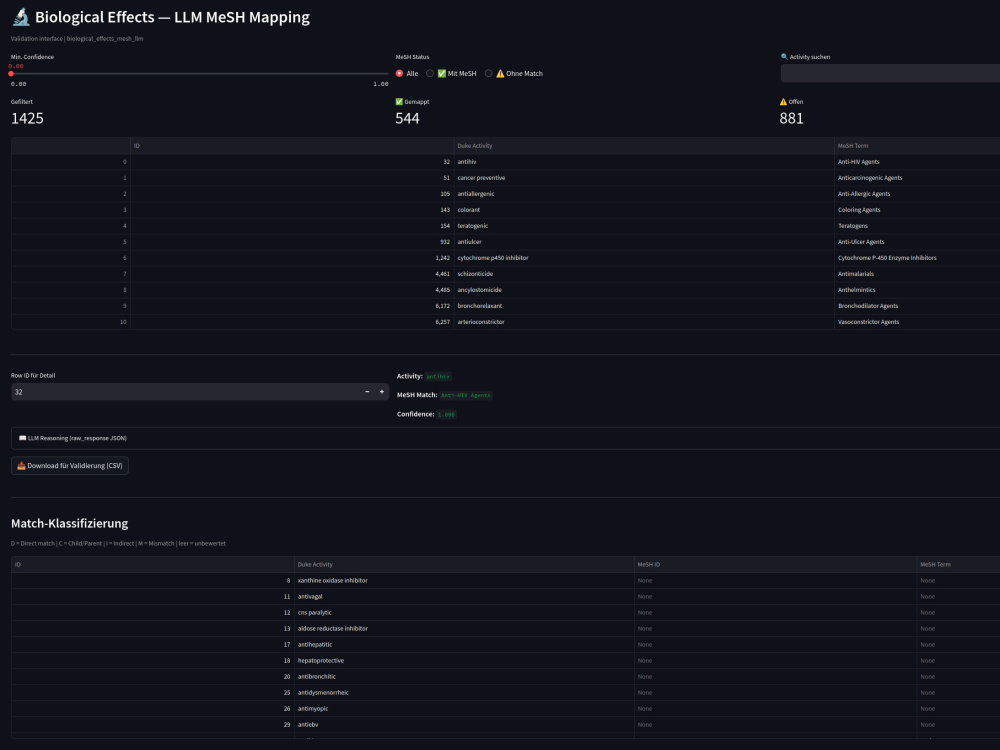Click the Gemappt count 544

407,118
